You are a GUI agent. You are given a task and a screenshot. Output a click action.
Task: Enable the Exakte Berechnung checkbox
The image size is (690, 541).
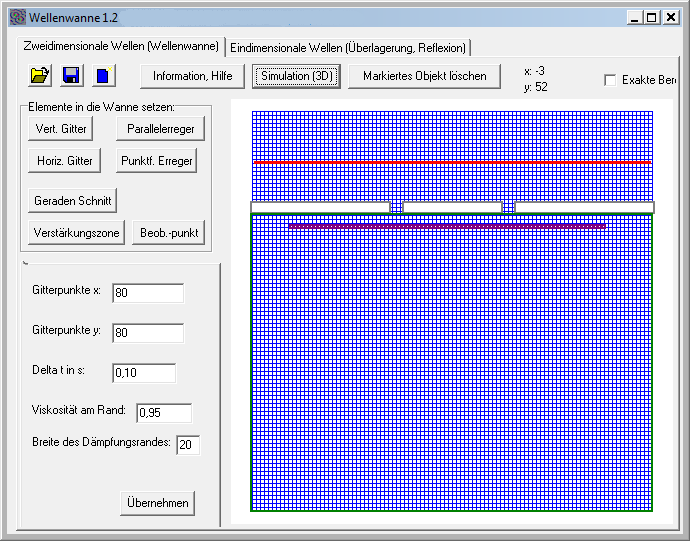click(610, 80)
